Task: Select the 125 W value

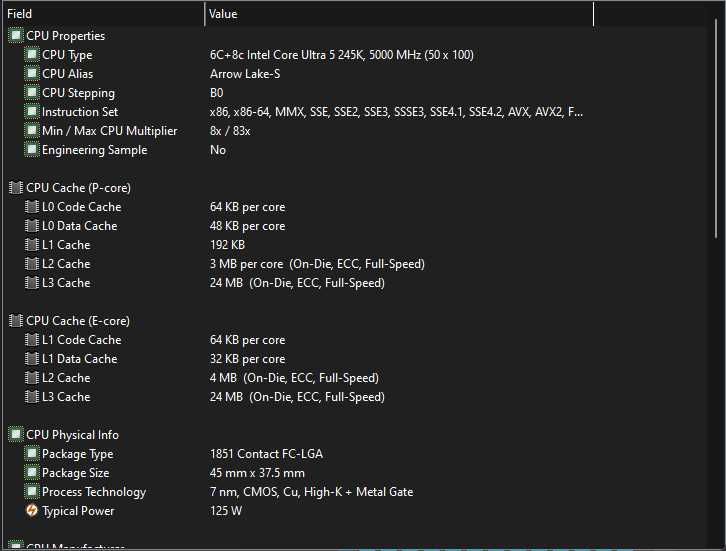Action: pos(226,511)
